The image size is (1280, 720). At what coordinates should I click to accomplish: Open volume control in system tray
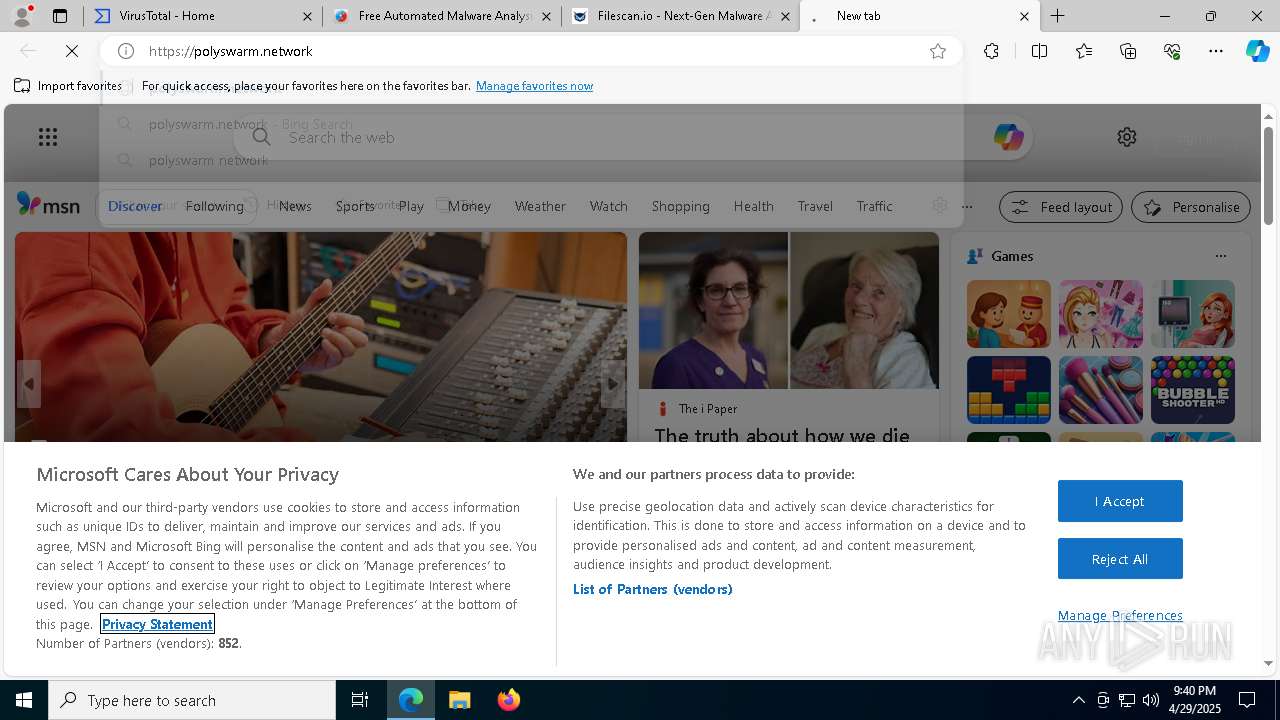click(x=1151, y=700)
